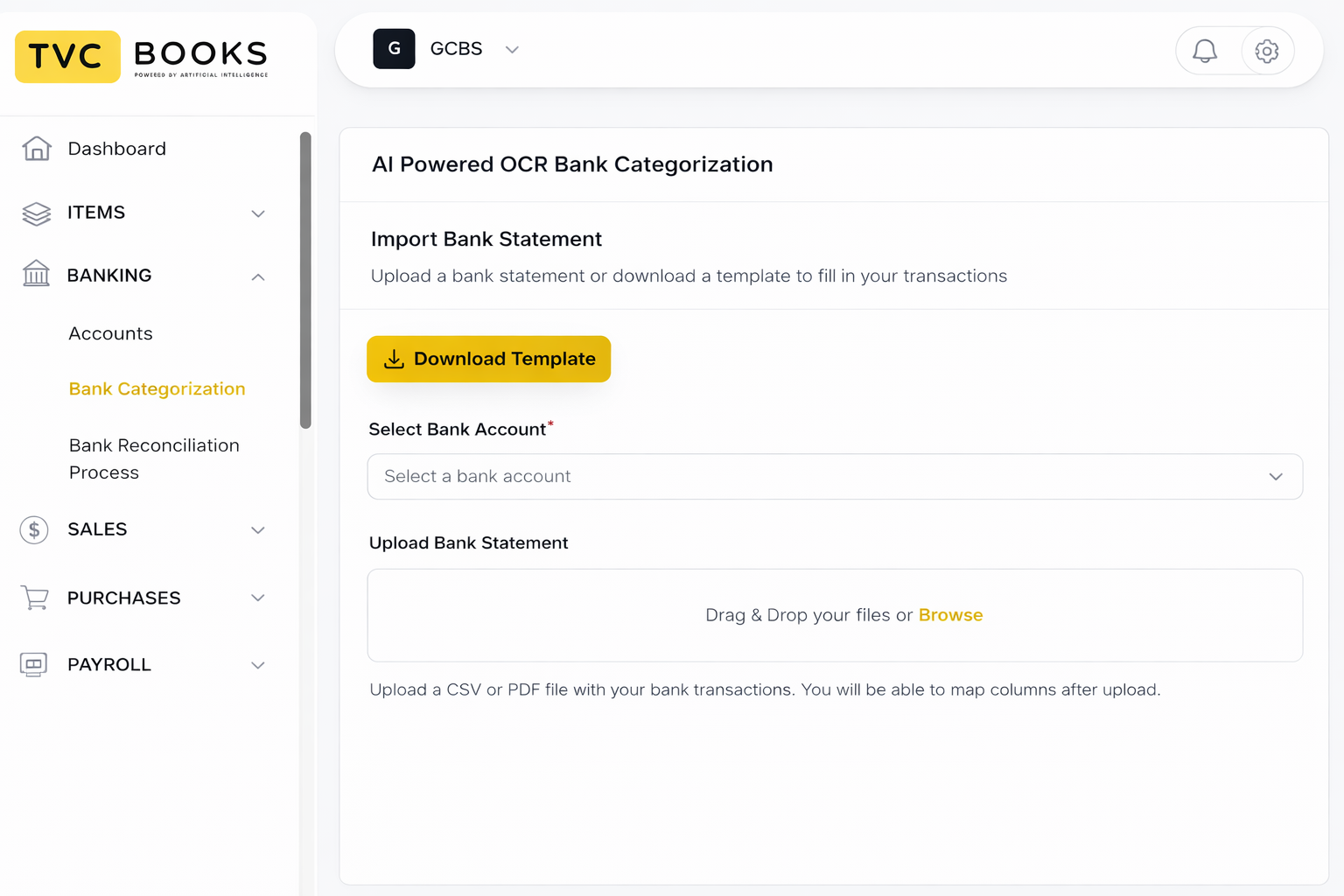
Task: Click the sidebar vertical scrollbar
Action: tap(305, 280)
